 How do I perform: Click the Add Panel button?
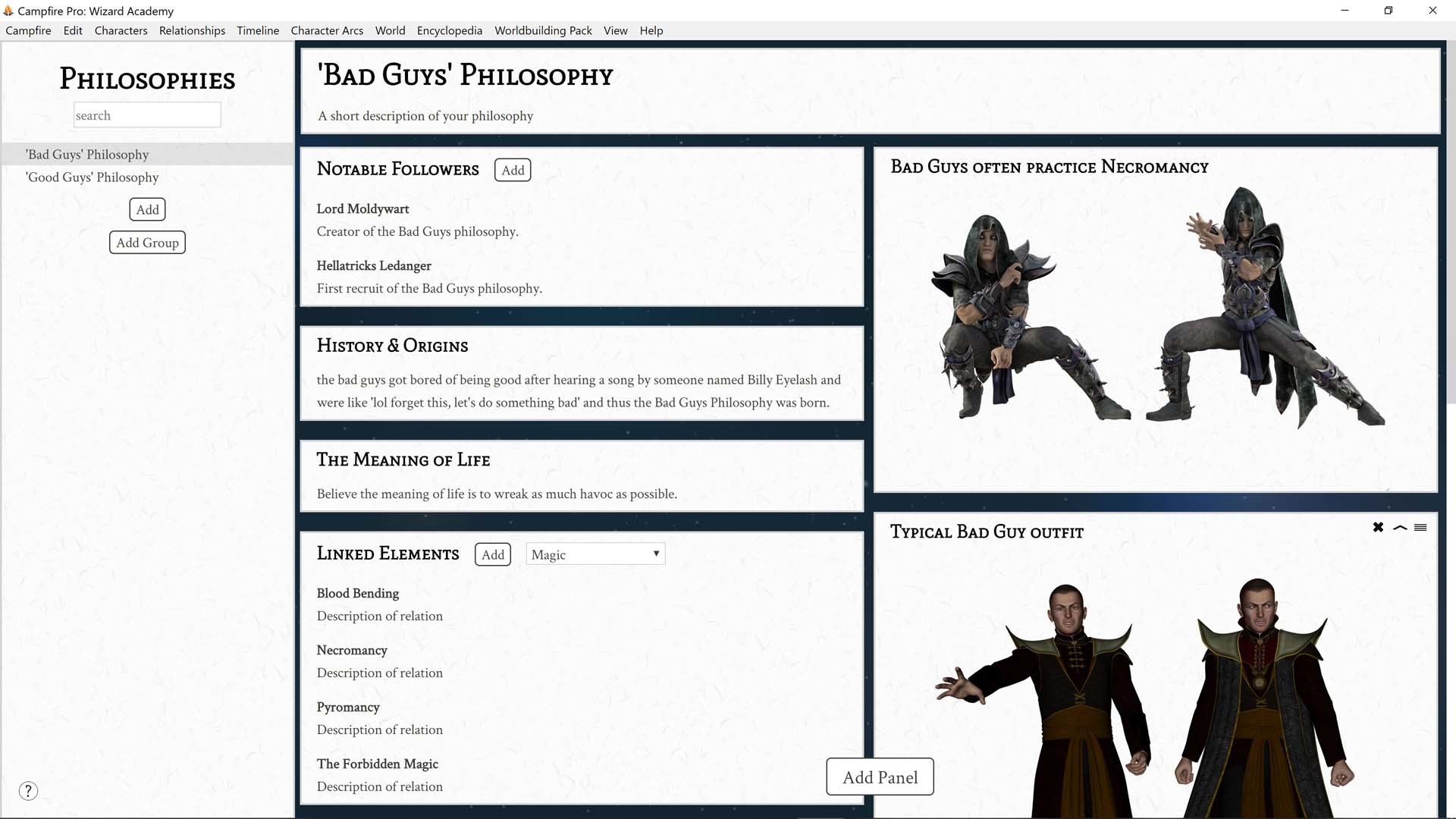pos(880,777)
